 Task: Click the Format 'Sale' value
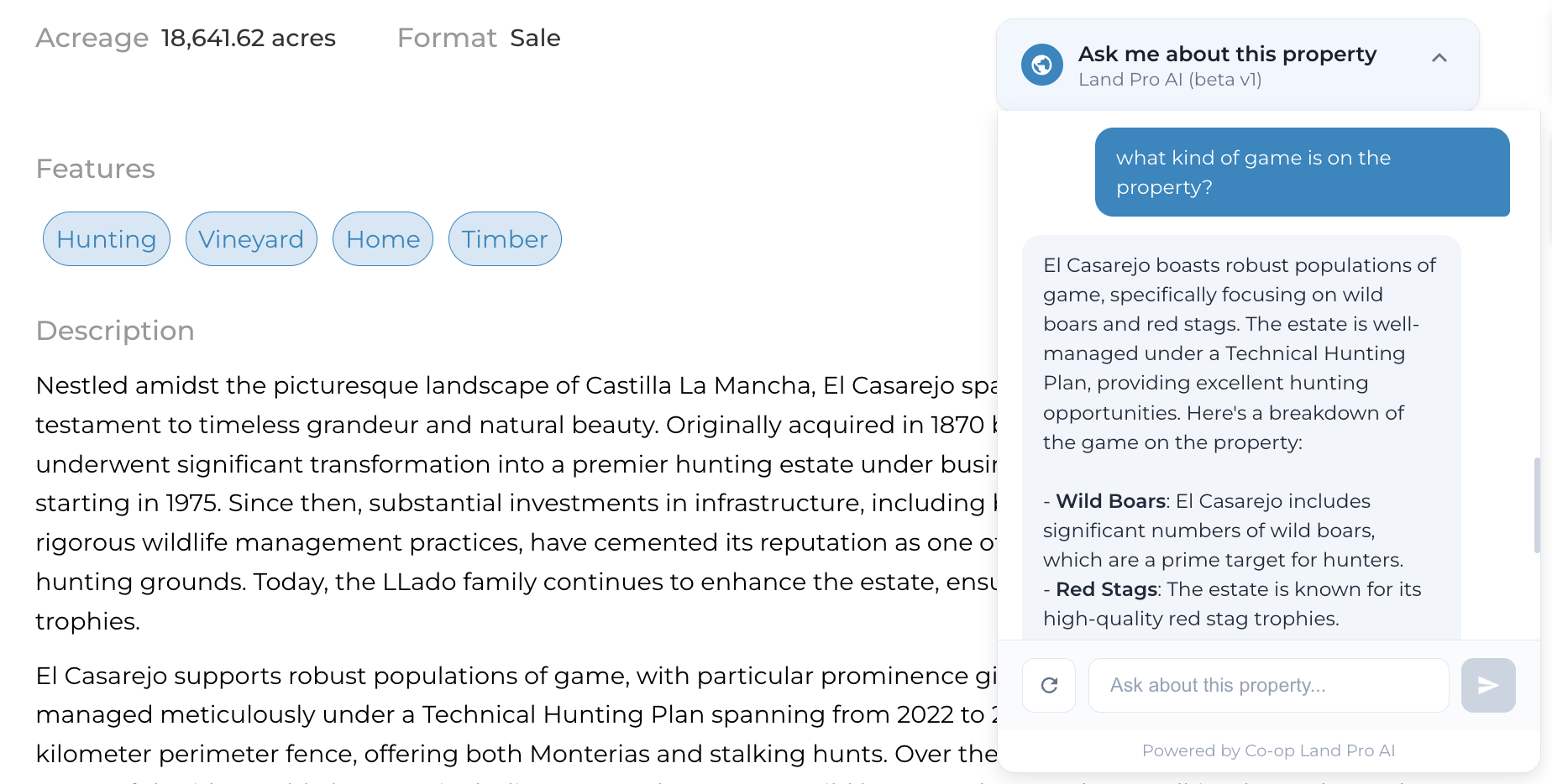(x=535, y=38)
